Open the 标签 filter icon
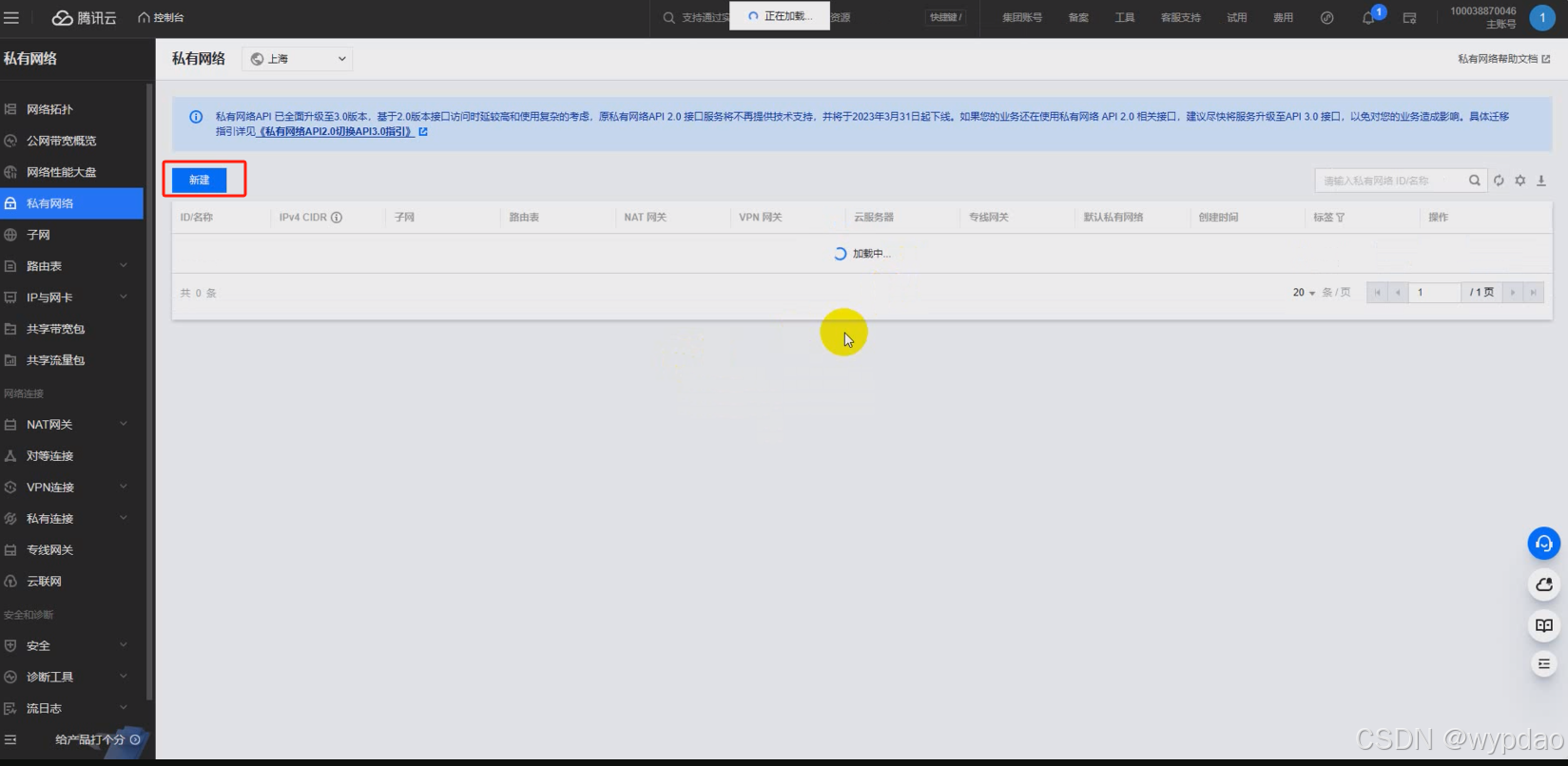The image size is (1568, 766). pos(1341,218)
